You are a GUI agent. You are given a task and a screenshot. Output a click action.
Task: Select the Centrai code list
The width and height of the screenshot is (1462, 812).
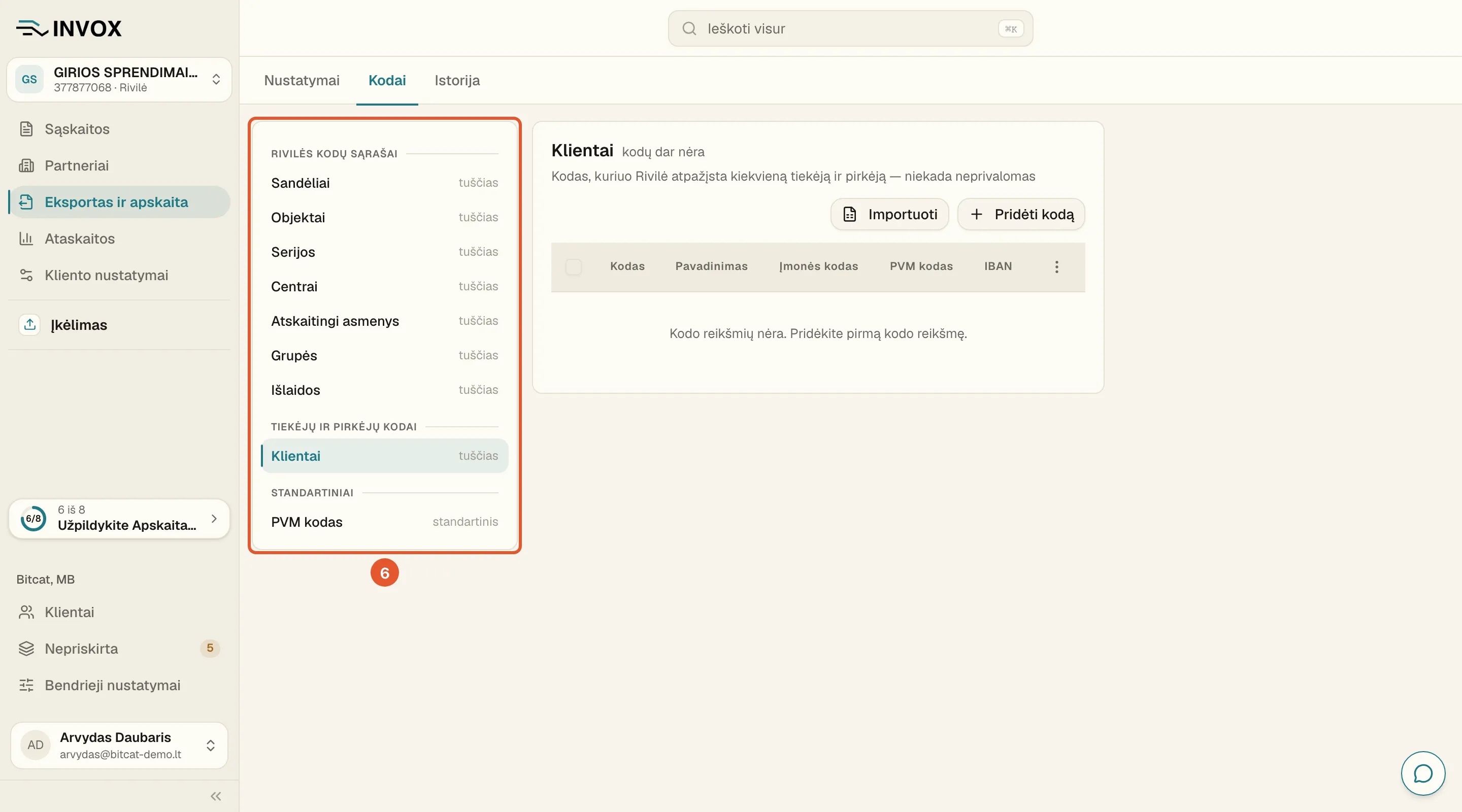coord(384,287)
